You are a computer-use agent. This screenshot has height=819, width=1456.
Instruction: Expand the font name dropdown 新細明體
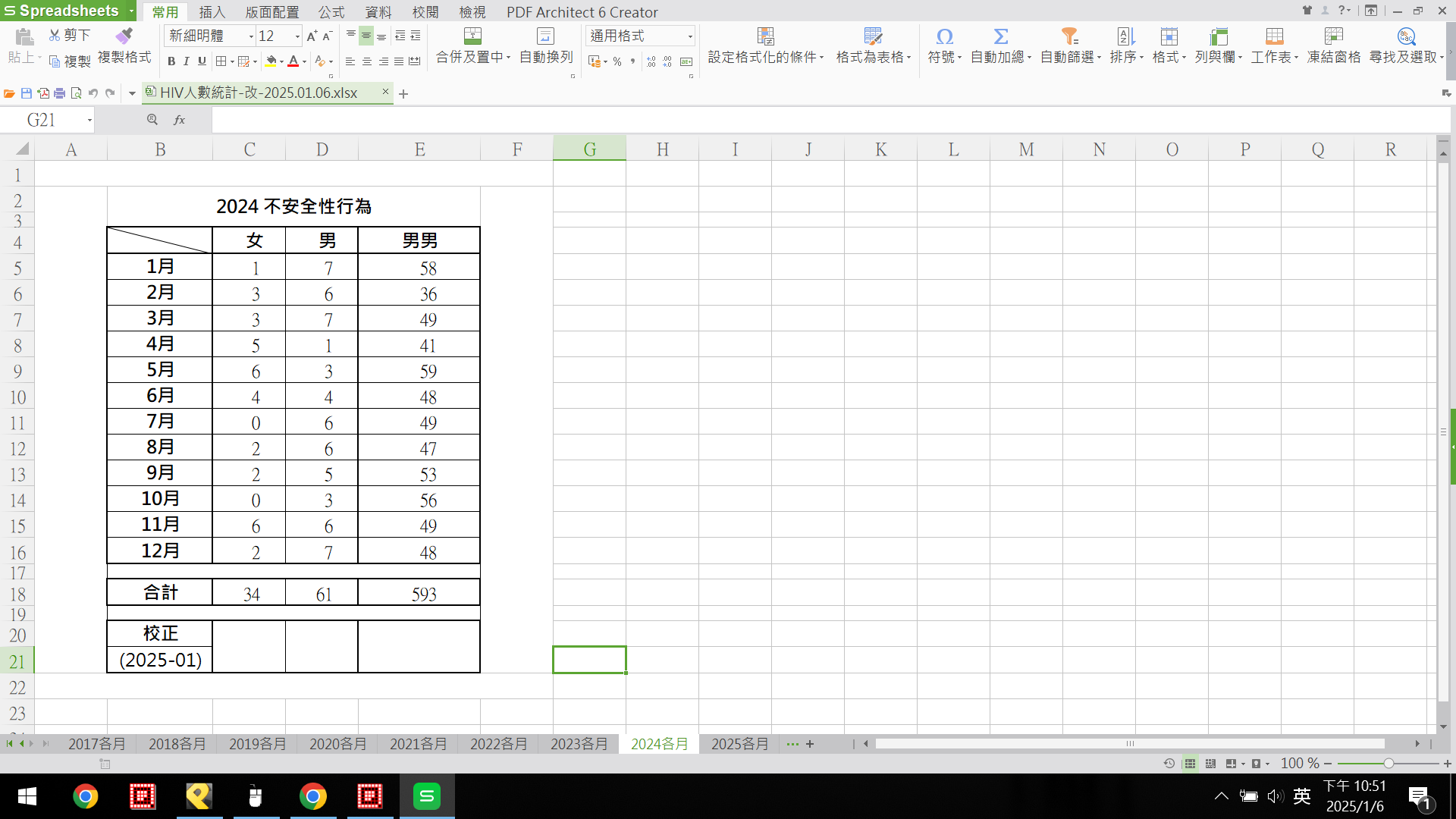click(x=251, y=36)
